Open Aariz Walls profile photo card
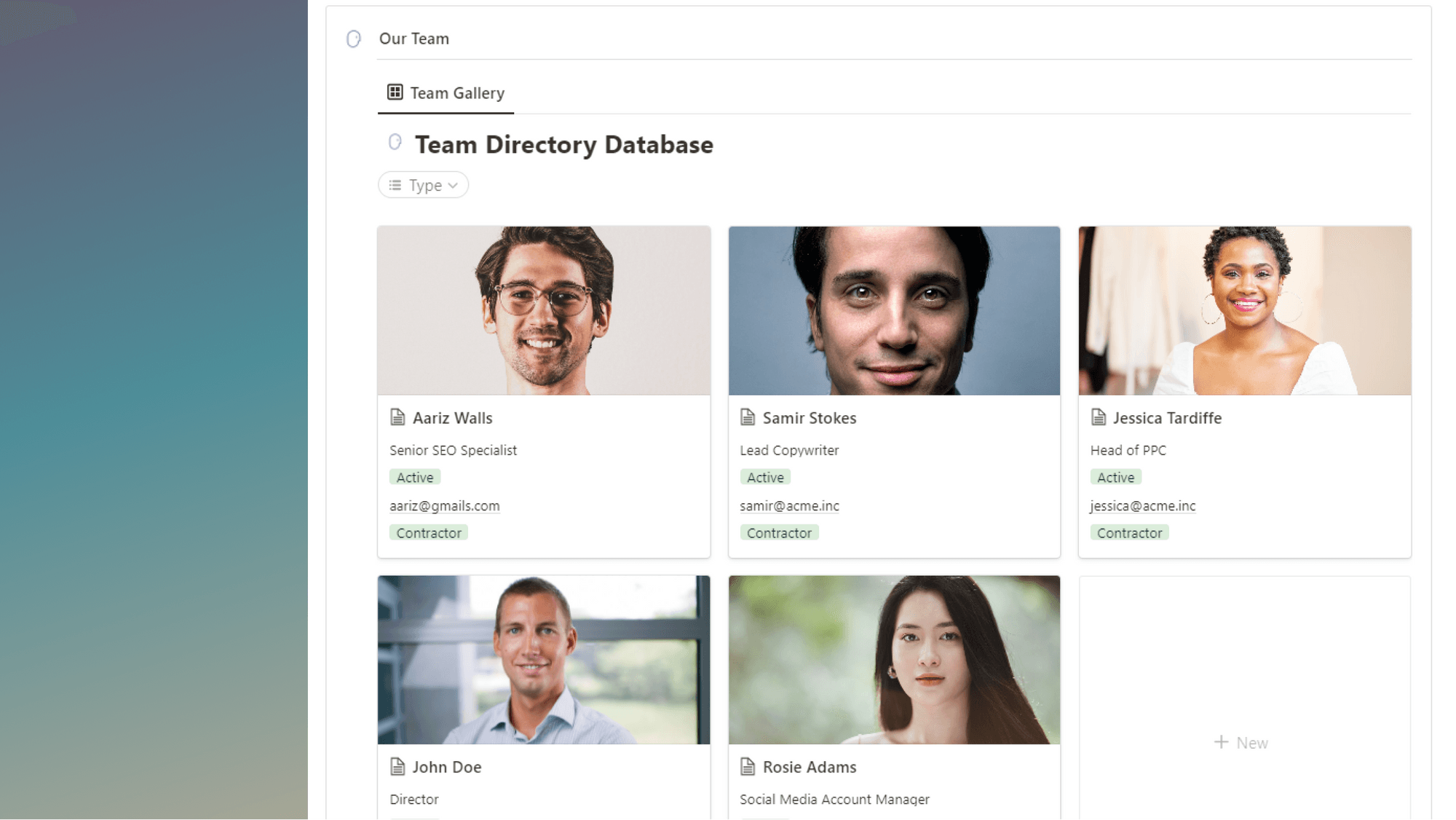 click(x=544, y=311)
